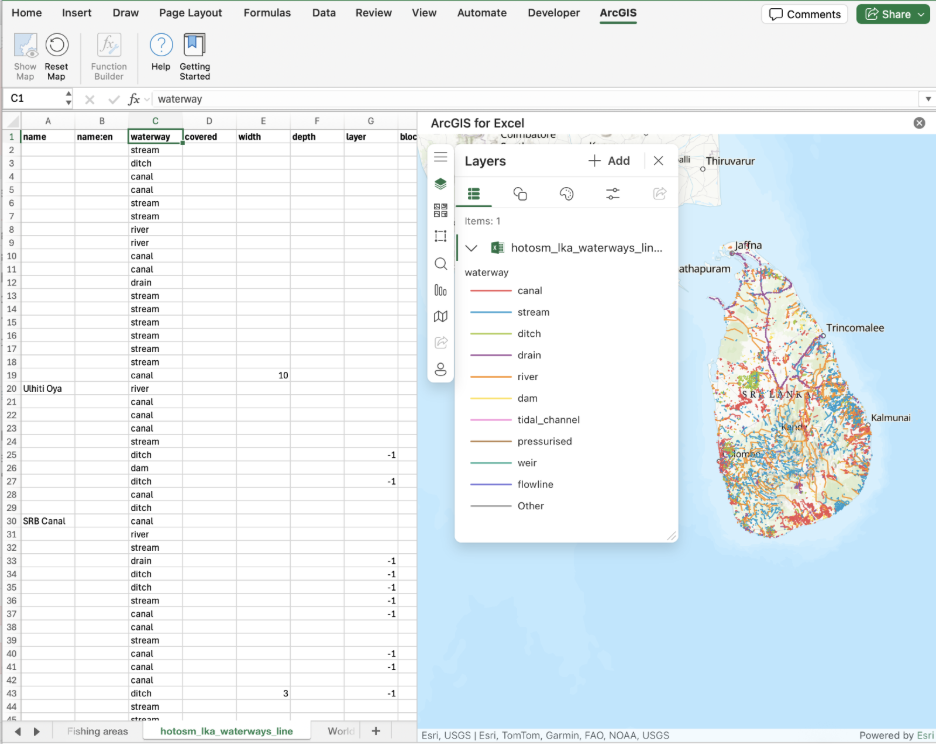Switch to the World sheet tab

[340, 731]
